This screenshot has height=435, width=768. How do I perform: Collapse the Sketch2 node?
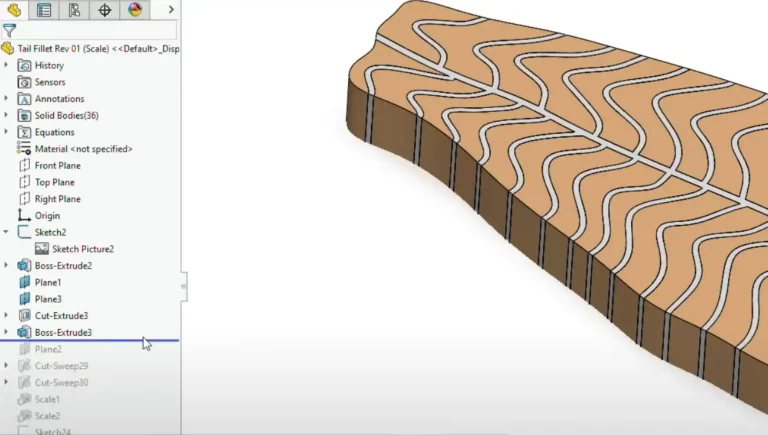pyautogui.click(x=6, y=232)
